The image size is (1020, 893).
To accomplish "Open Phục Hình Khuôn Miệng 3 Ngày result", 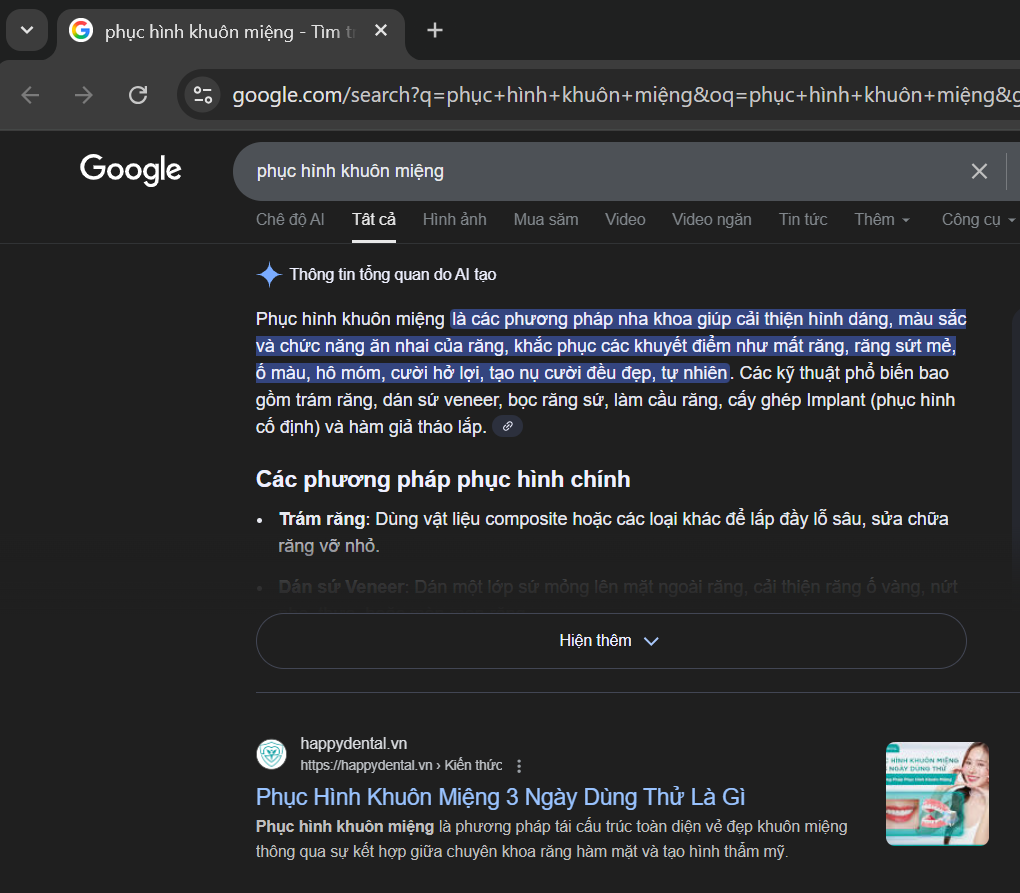I will [500, 797].
